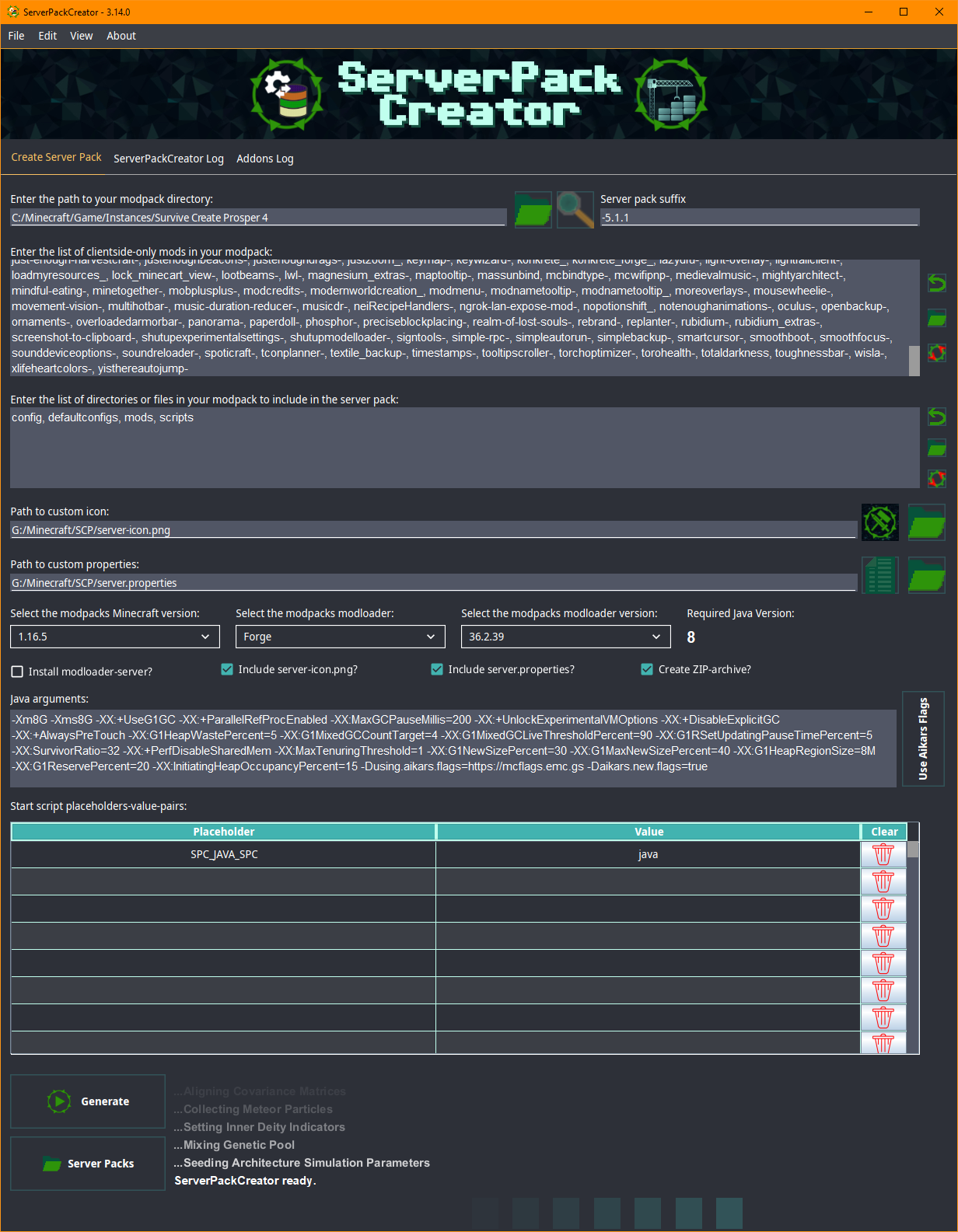This screenshot has width=958, height=1232.
Task: Click the revert arrow icon for directories to include
Action: click(937, 417)
